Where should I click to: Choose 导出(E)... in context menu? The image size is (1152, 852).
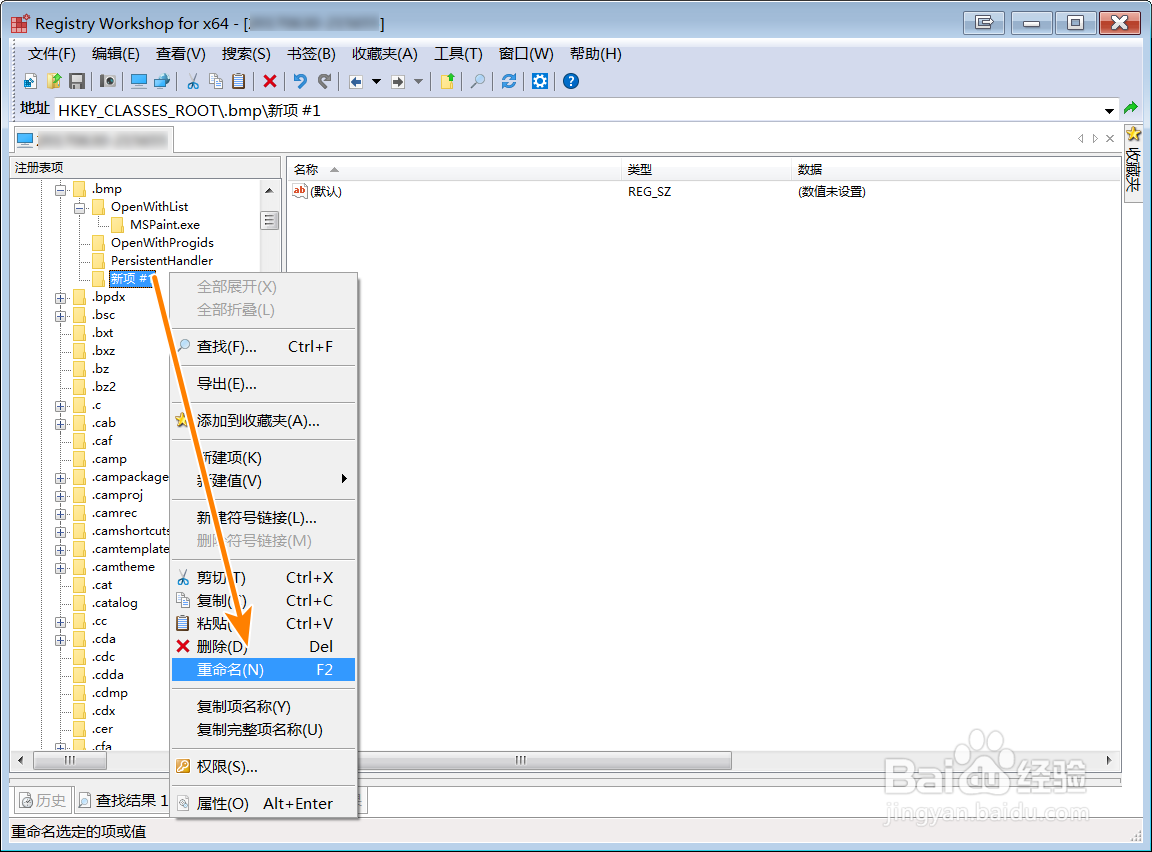pos(263,384)
